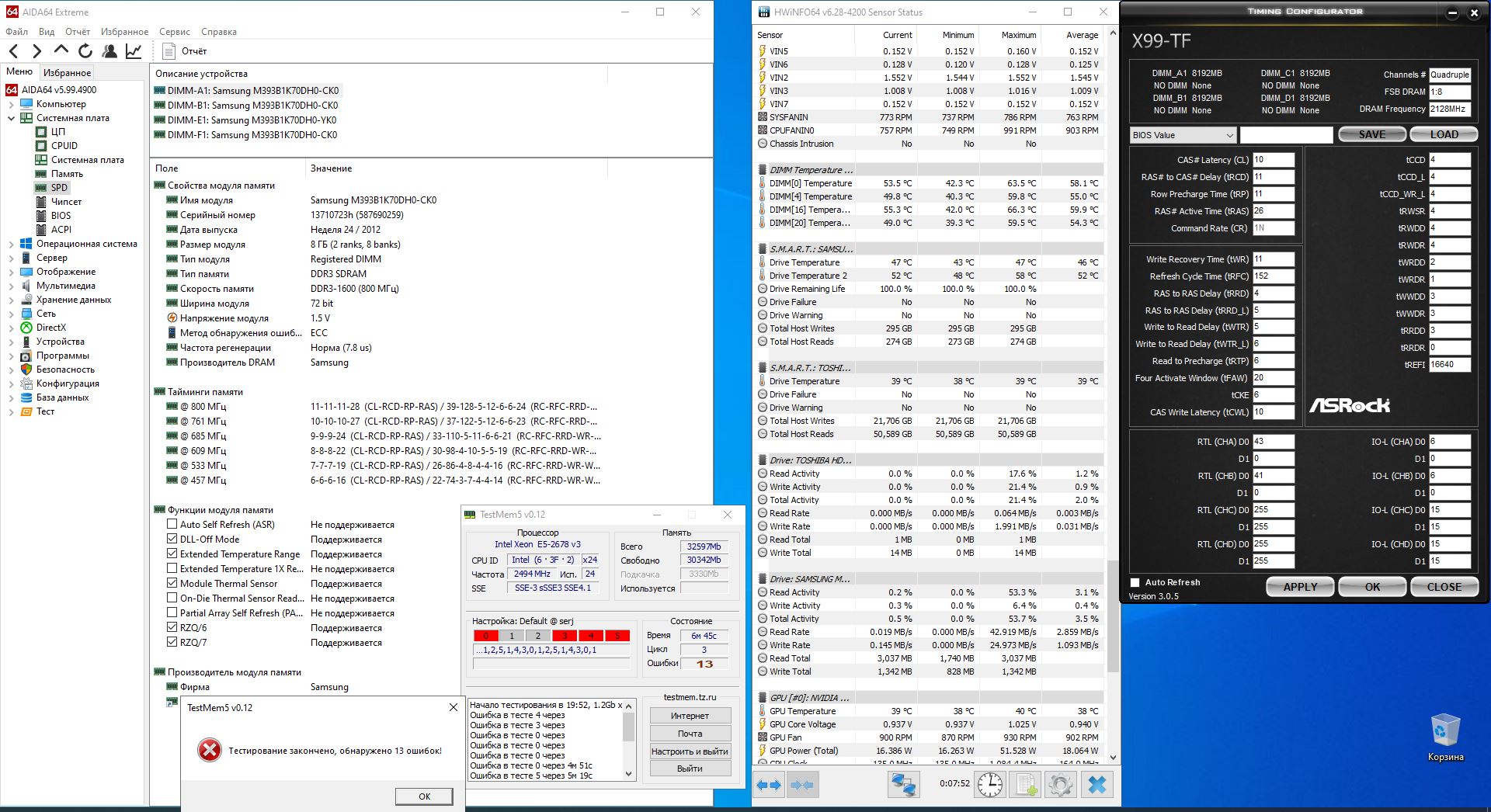Select BIOS in the AIDA64 tree
Screen dimensions: 1491x812
pyautogui.click(x=61, y=216)
